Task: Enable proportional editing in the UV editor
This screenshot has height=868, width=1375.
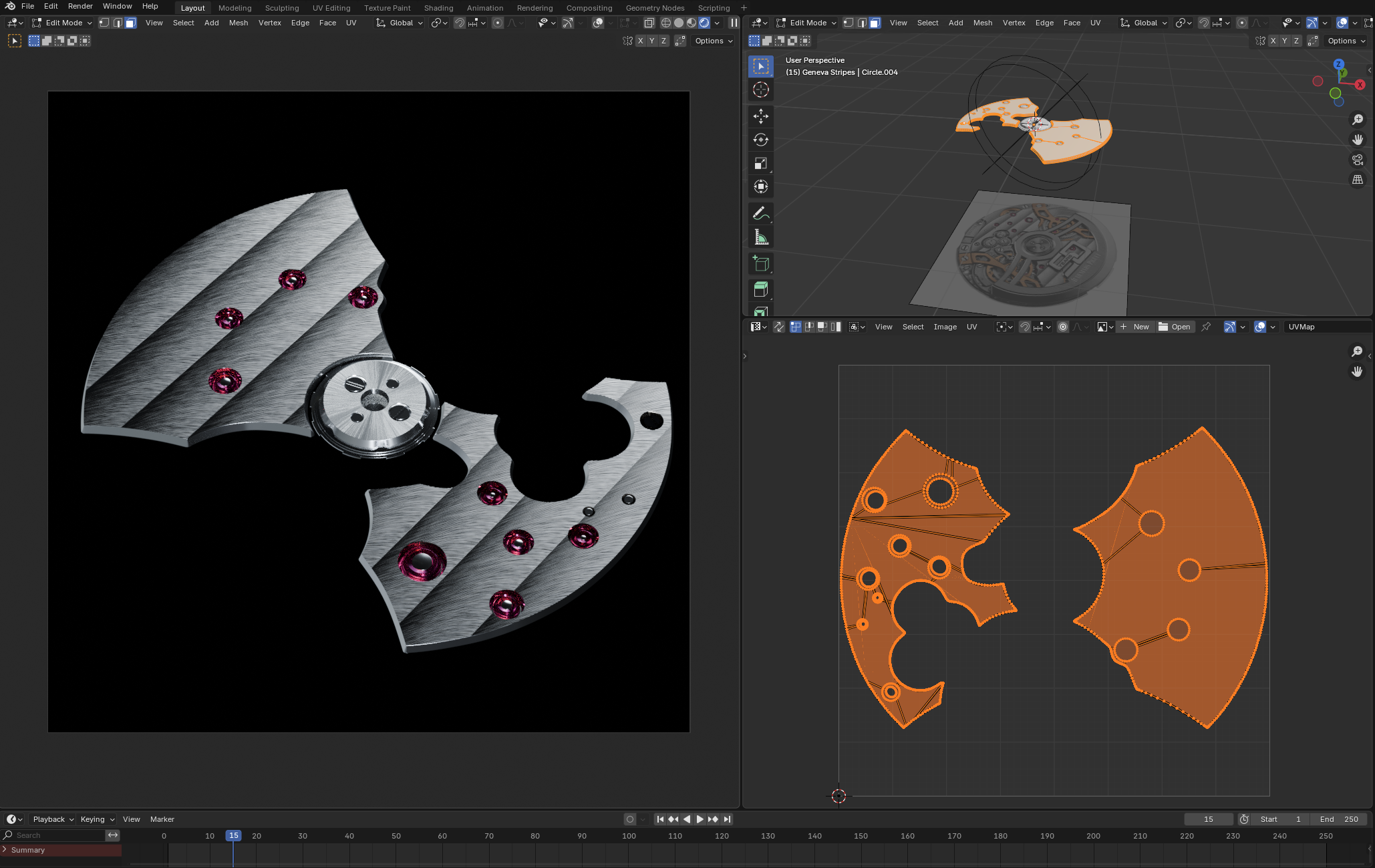Action: pos(1063,327)
